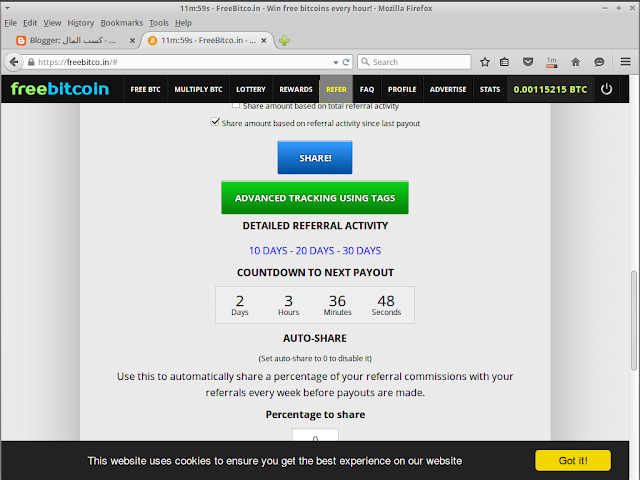The image size is (640, 480).
Task: Open MULTIPLY BTC section
Action: 198,89
